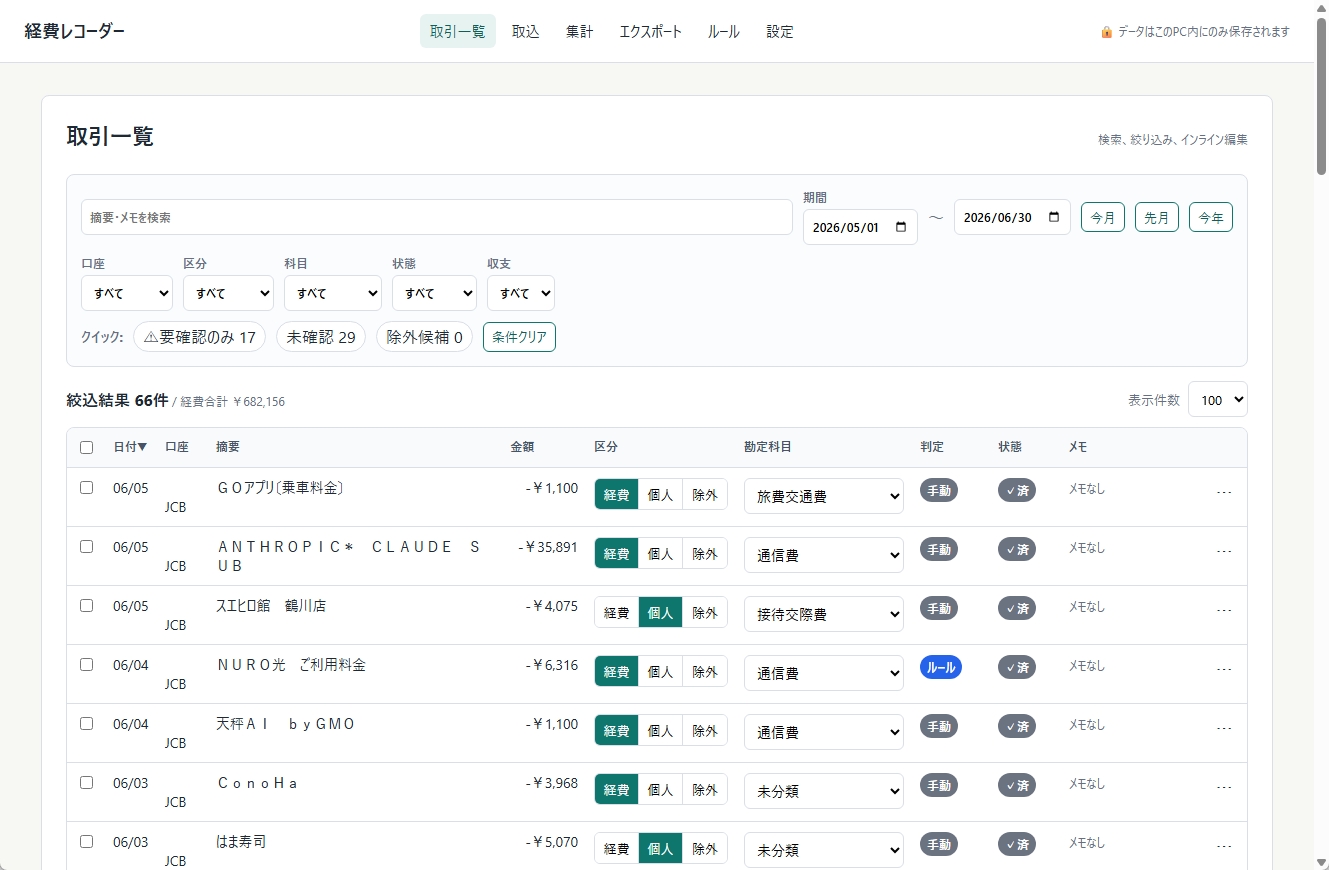This screenshot has width=1329, height=870.
Task: Check the GOアプリ transaction row checkbox
Action: click(x=86, y=488)
